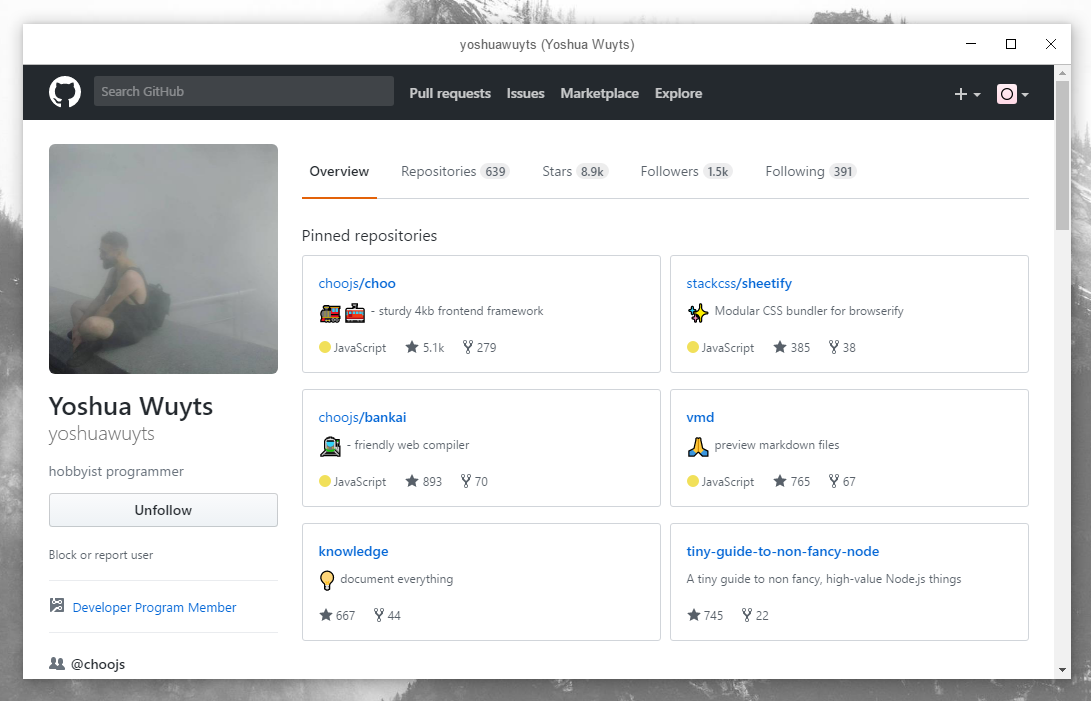
Task: Minimize the window
Action: tap(971, 44)
